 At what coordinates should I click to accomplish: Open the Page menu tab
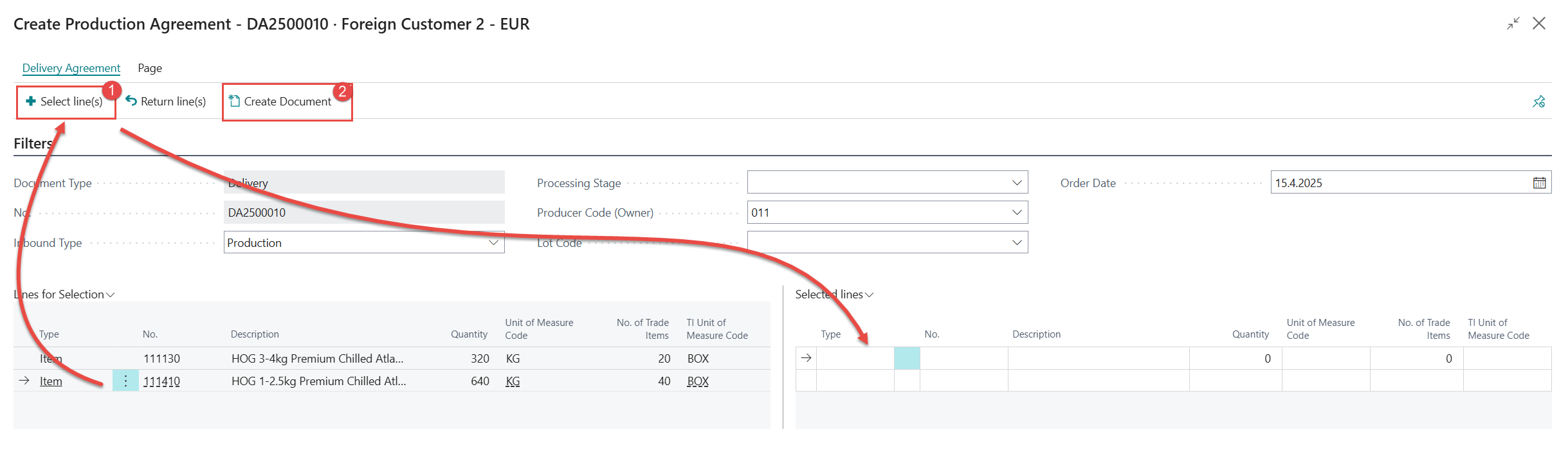pos(150,68)
